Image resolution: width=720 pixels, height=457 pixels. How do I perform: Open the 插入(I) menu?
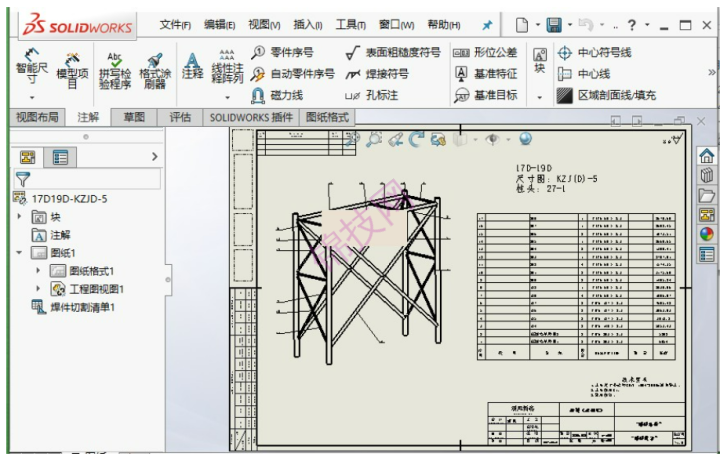(x=308, y=25)
